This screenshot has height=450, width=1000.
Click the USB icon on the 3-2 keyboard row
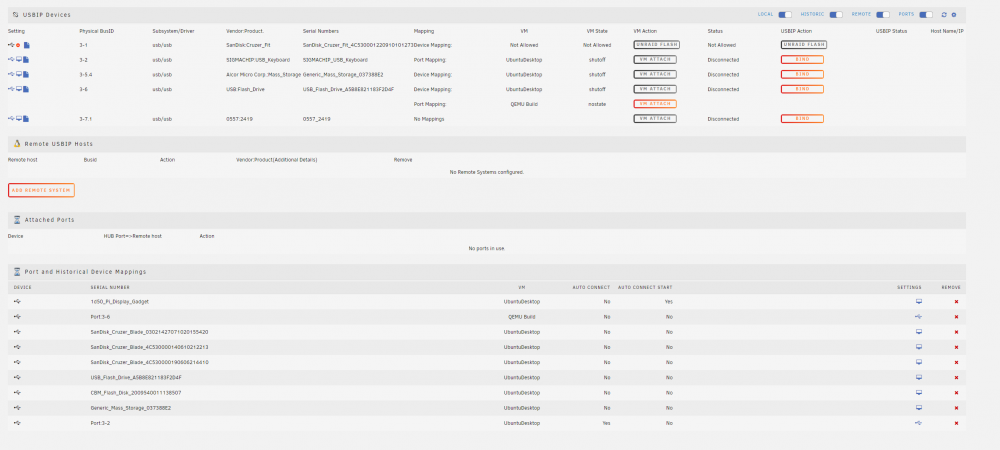coord(11,60)
